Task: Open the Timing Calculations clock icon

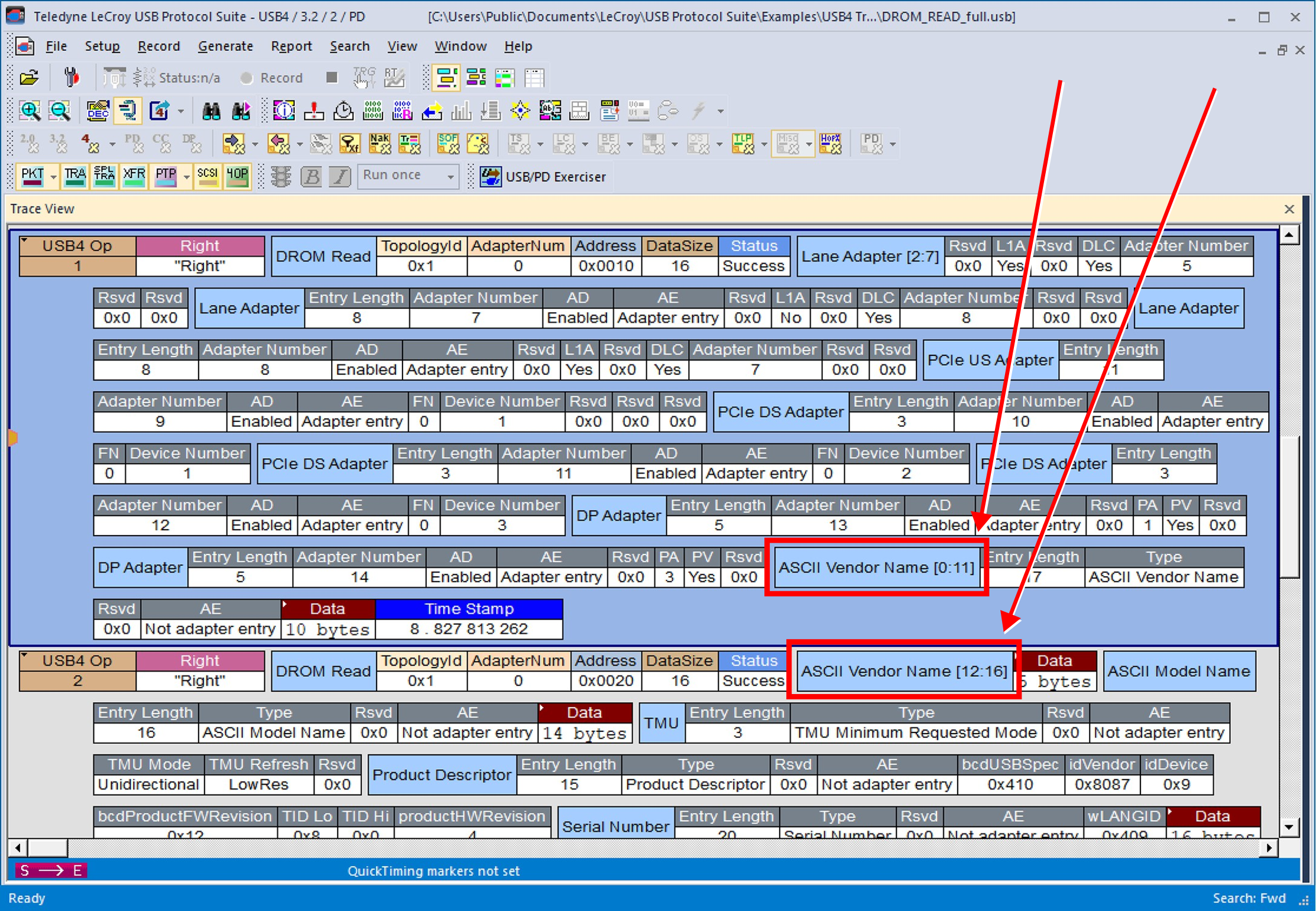Action: [x=343, y=111]
